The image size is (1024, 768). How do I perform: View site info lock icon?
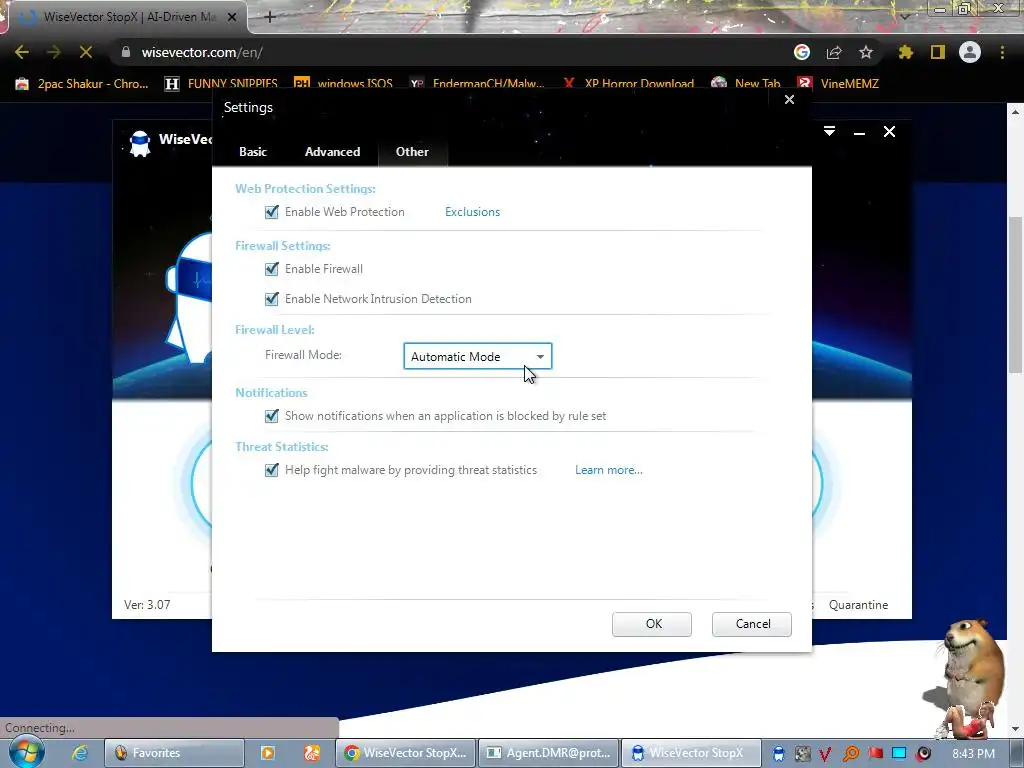(x=126, y=52)
